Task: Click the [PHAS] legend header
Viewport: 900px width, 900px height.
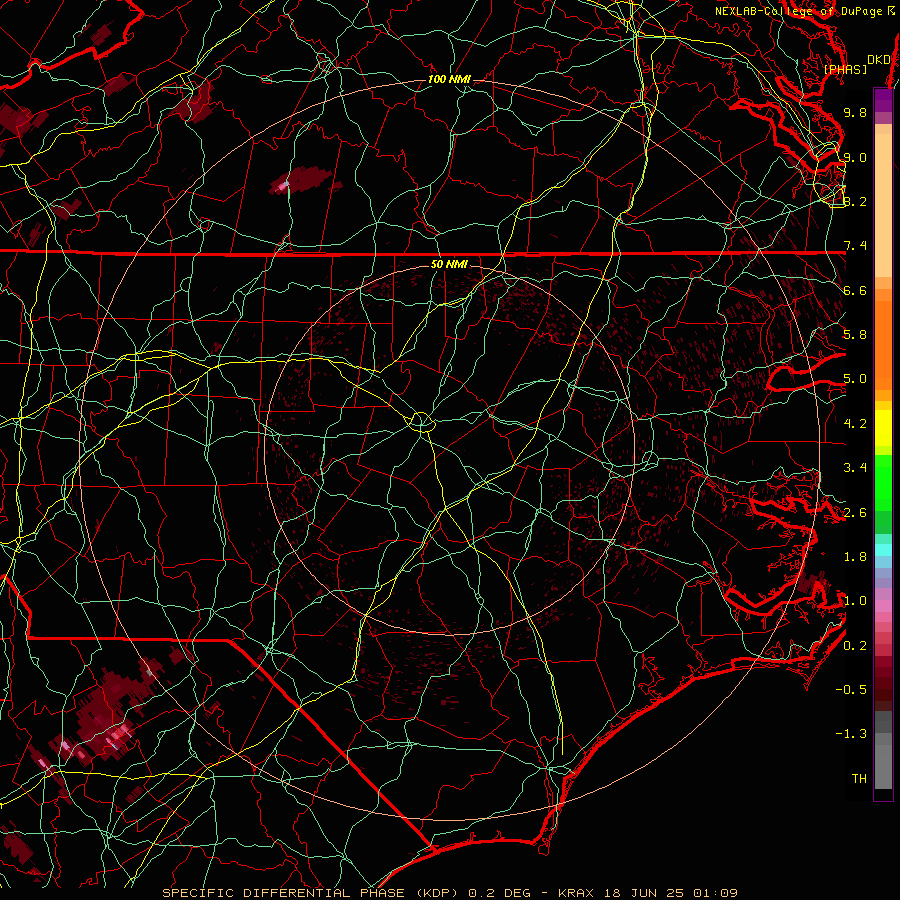Action: point(845,69)
